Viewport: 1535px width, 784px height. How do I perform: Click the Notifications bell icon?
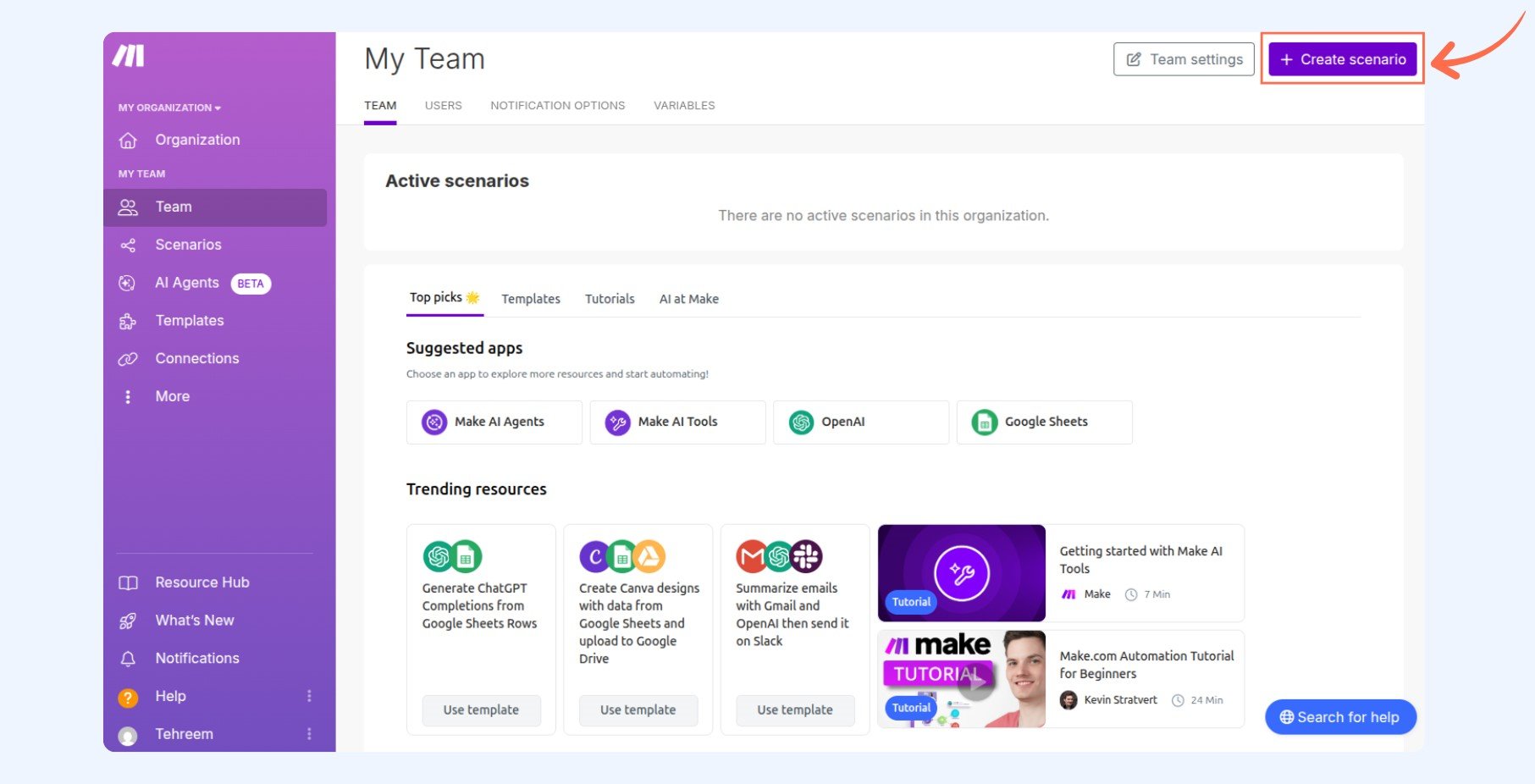tap(128, 659)
